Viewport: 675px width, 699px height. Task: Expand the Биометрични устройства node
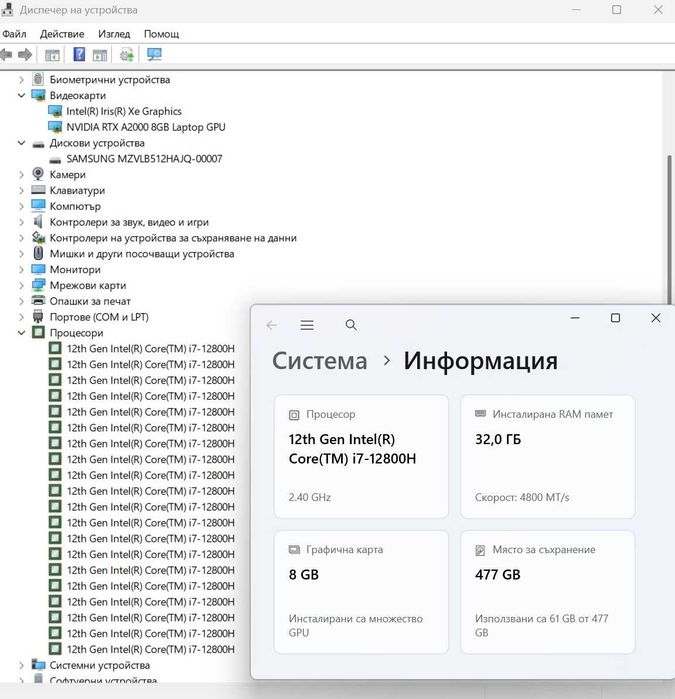point(21,80)
